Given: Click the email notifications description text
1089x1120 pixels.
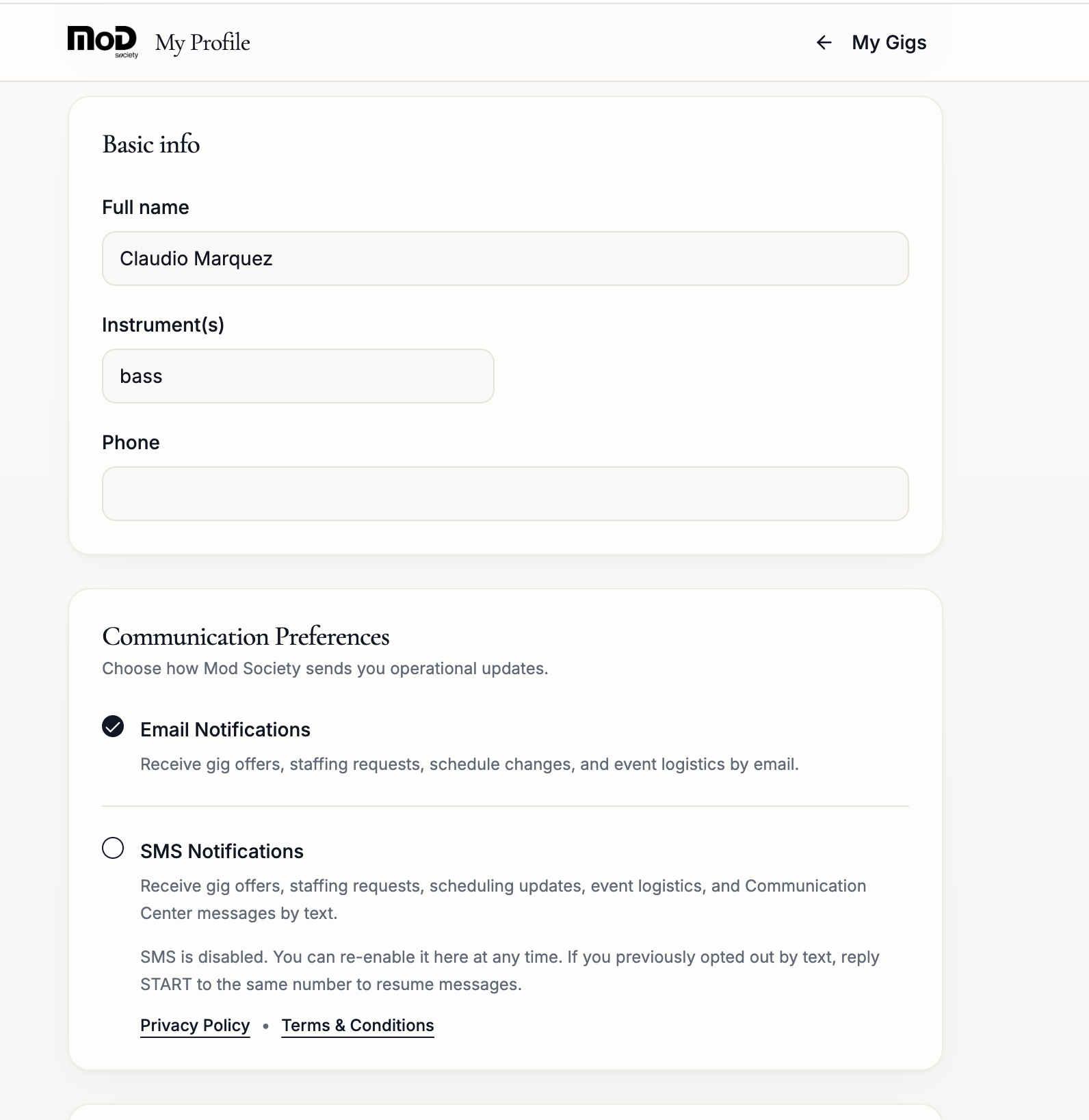Looking at the screenshot, I should click(x=469, y=764).
